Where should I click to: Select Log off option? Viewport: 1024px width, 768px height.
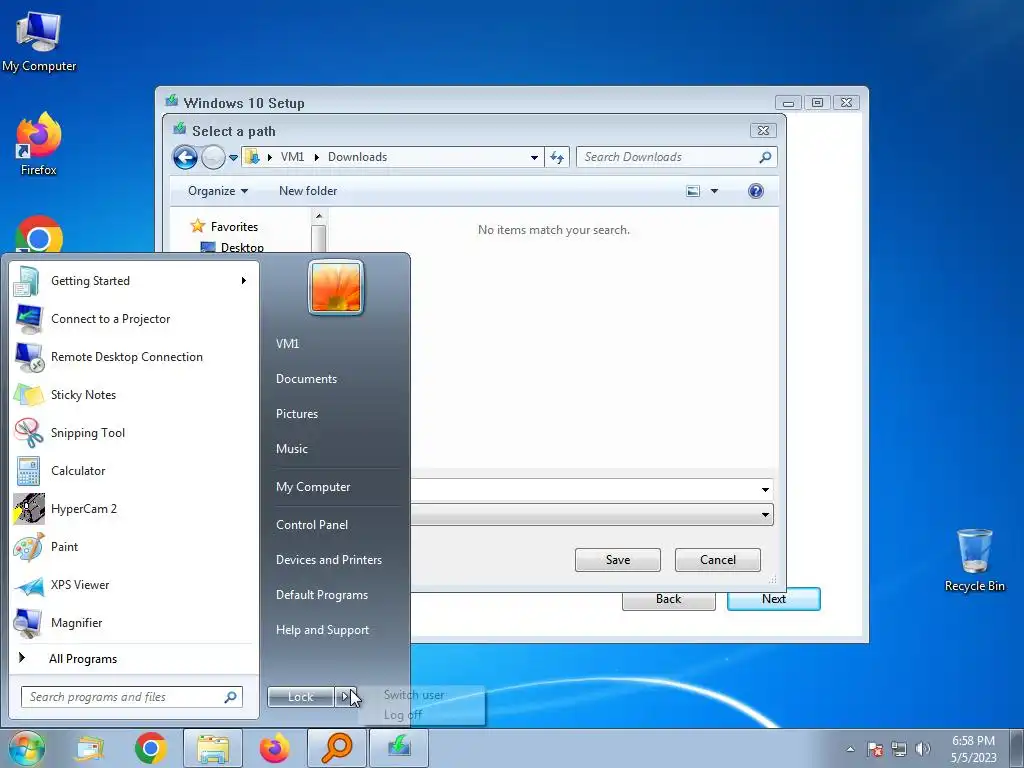[x=403, y=714]
